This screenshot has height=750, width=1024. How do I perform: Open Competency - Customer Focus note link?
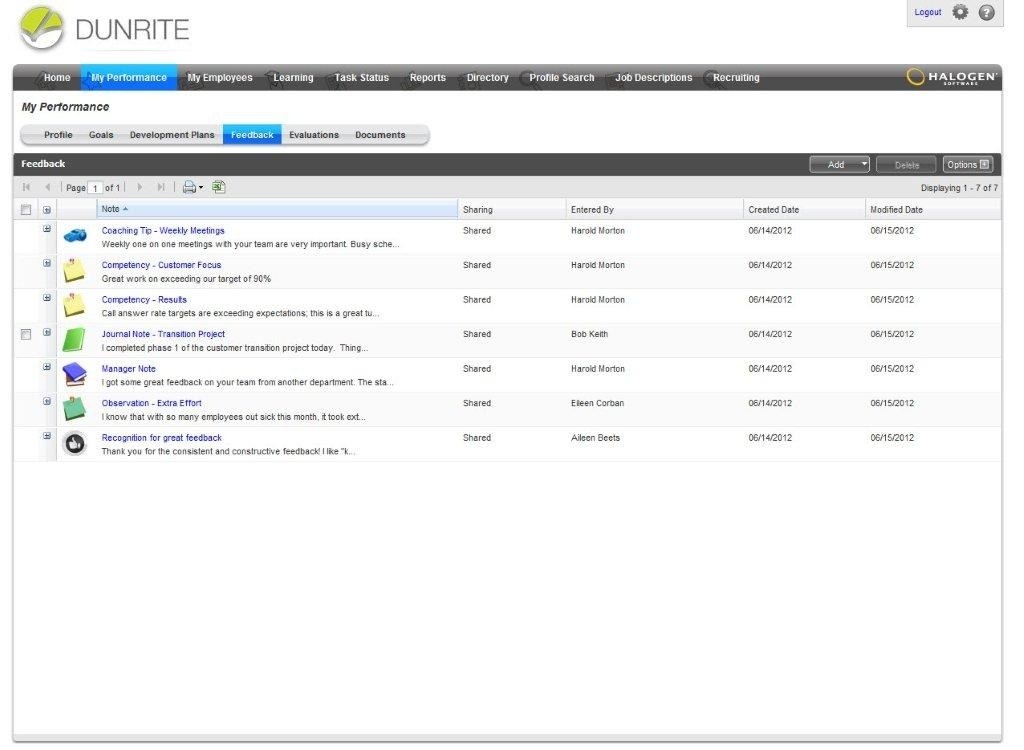[x=161, y=265]
